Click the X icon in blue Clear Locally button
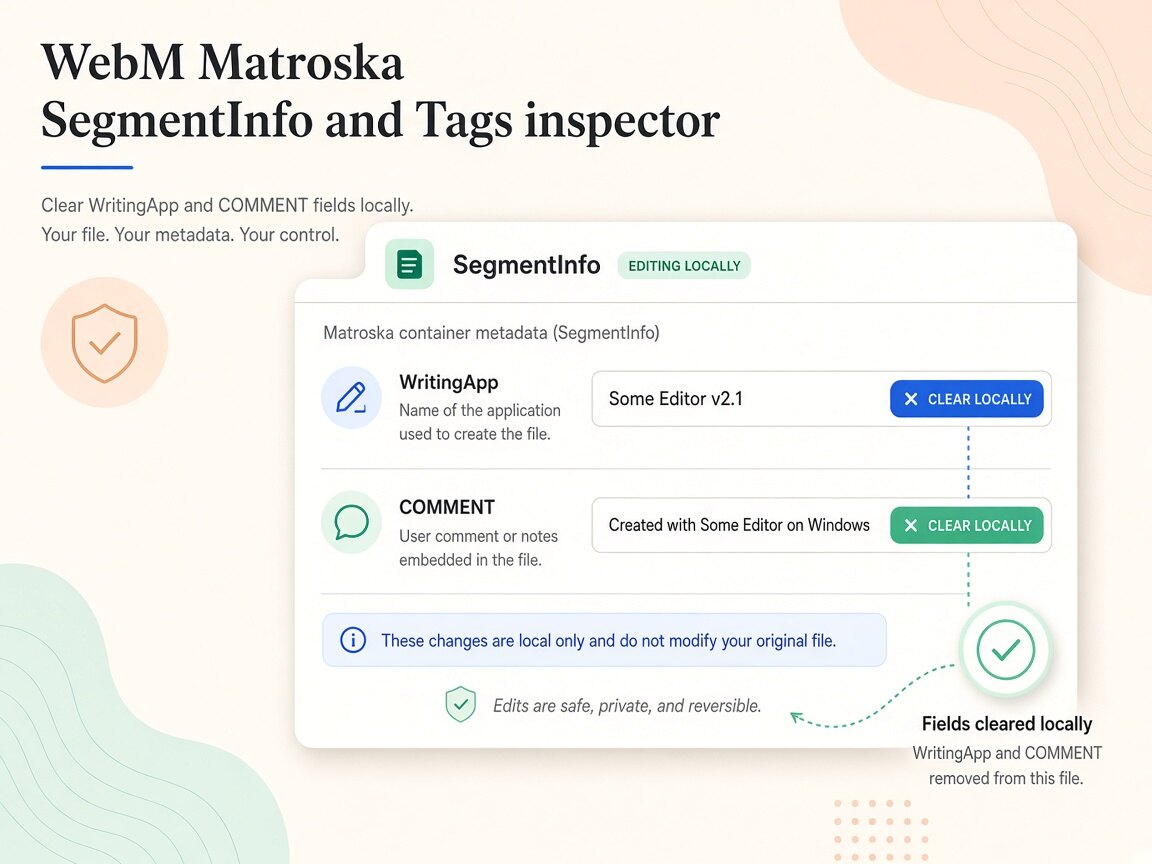 (911, 399)
